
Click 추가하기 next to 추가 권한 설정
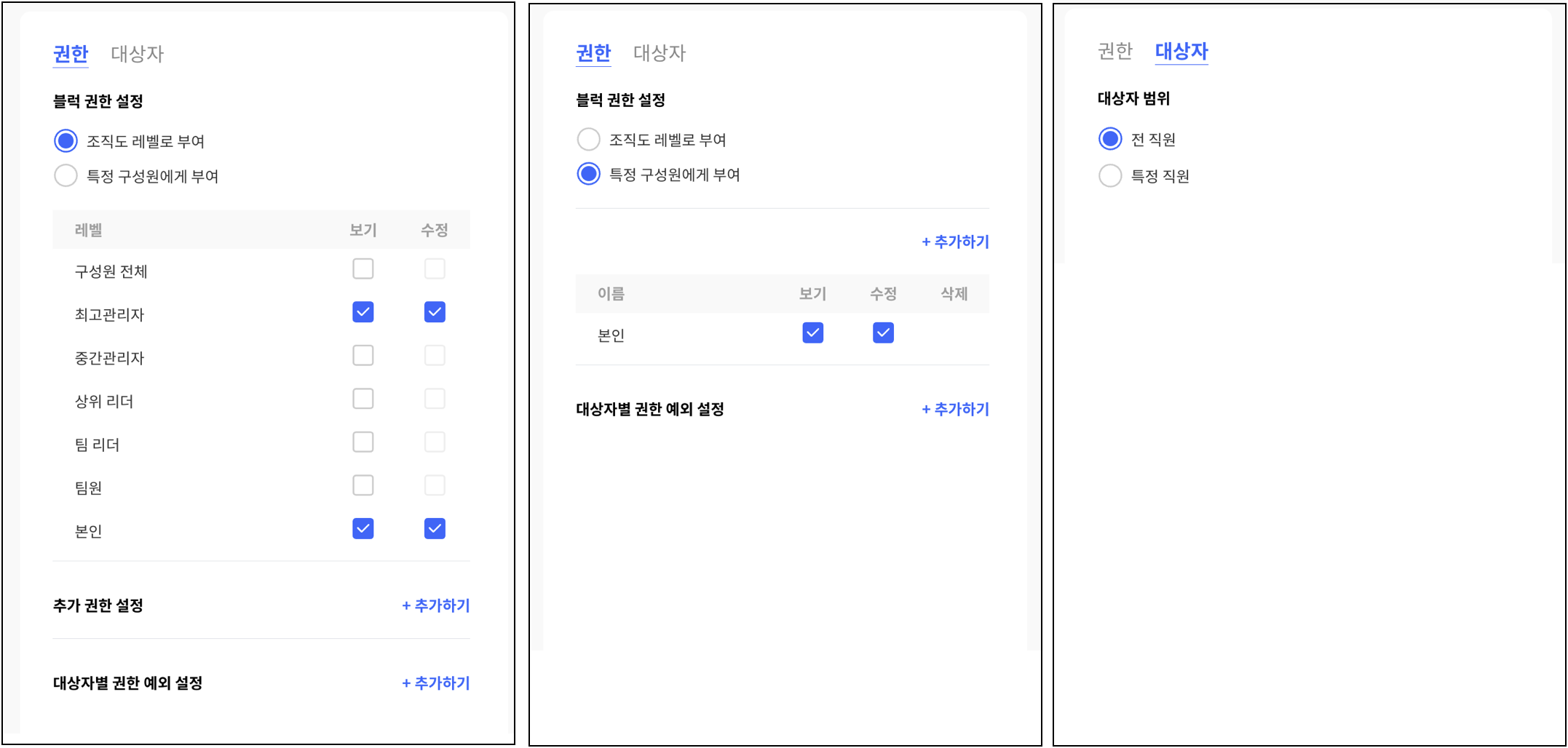tap(435, 605)
